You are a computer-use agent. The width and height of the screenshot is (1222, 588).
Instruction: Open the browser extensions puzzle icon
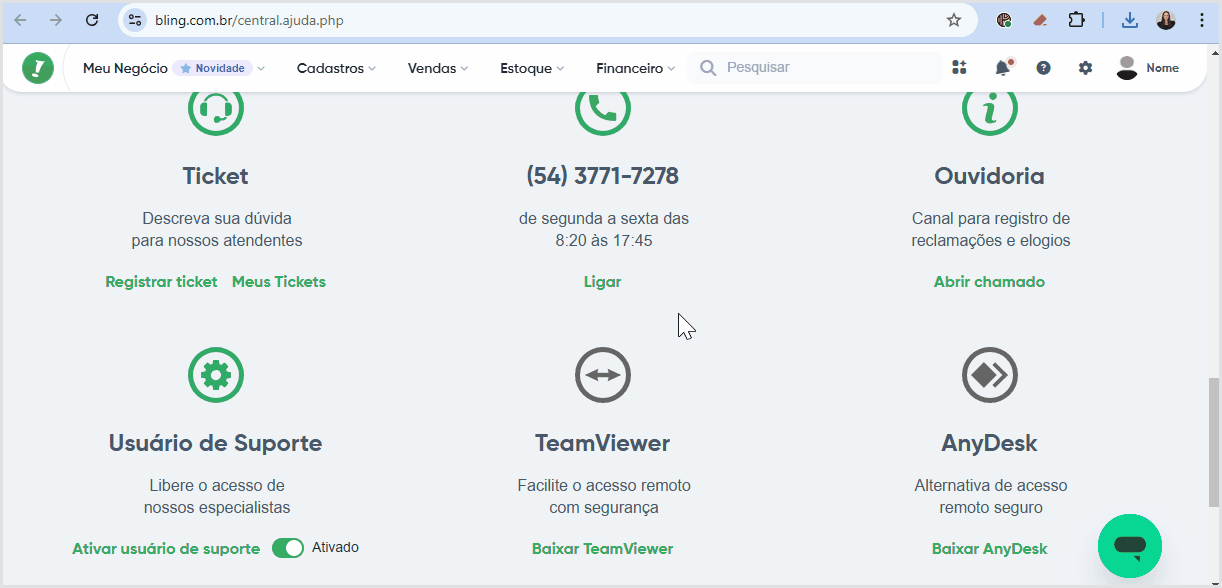pos(1077,20)
